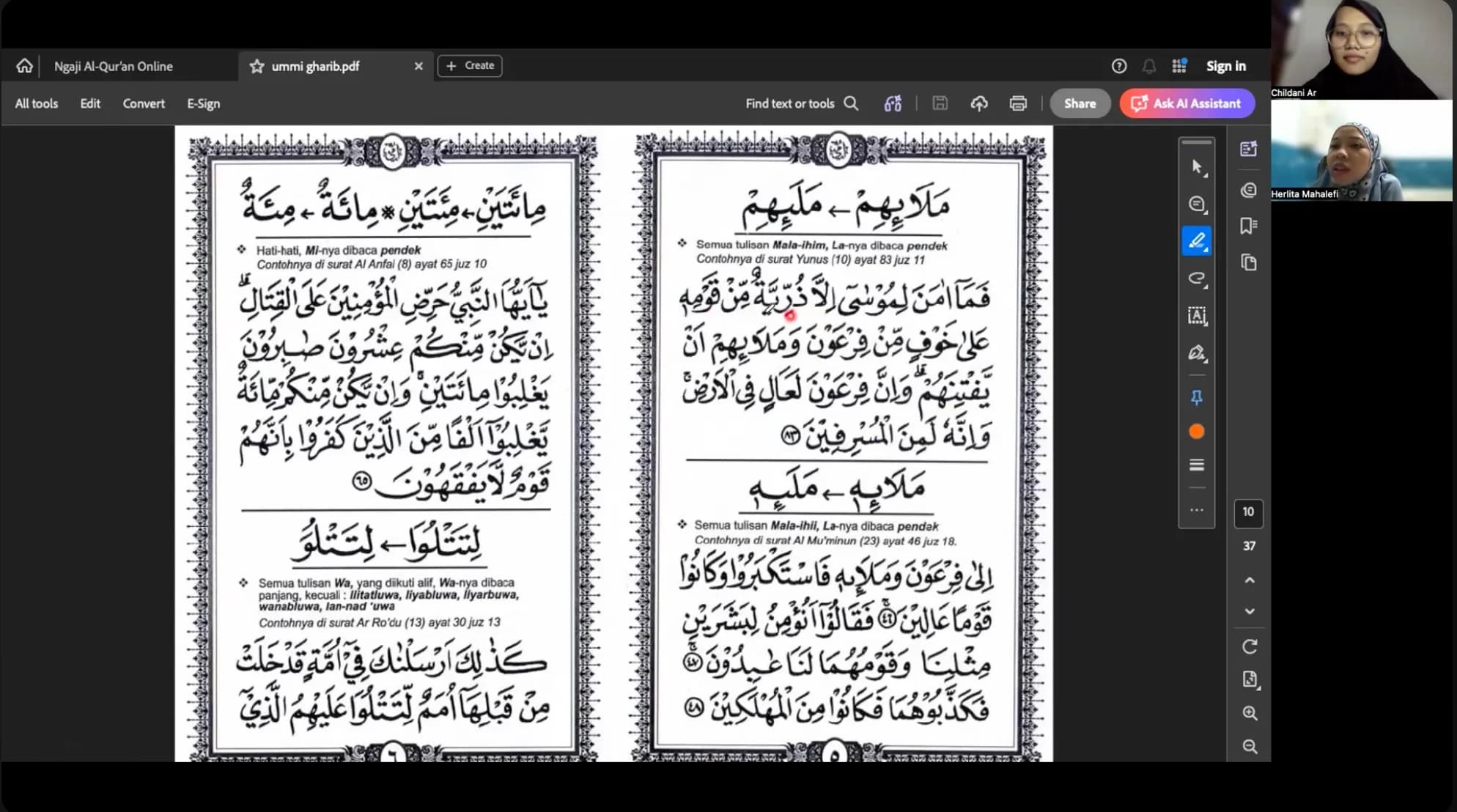Screen dimensions: 1457x812
Task: Add a comment with comment tool
Action: point(1196,204)
